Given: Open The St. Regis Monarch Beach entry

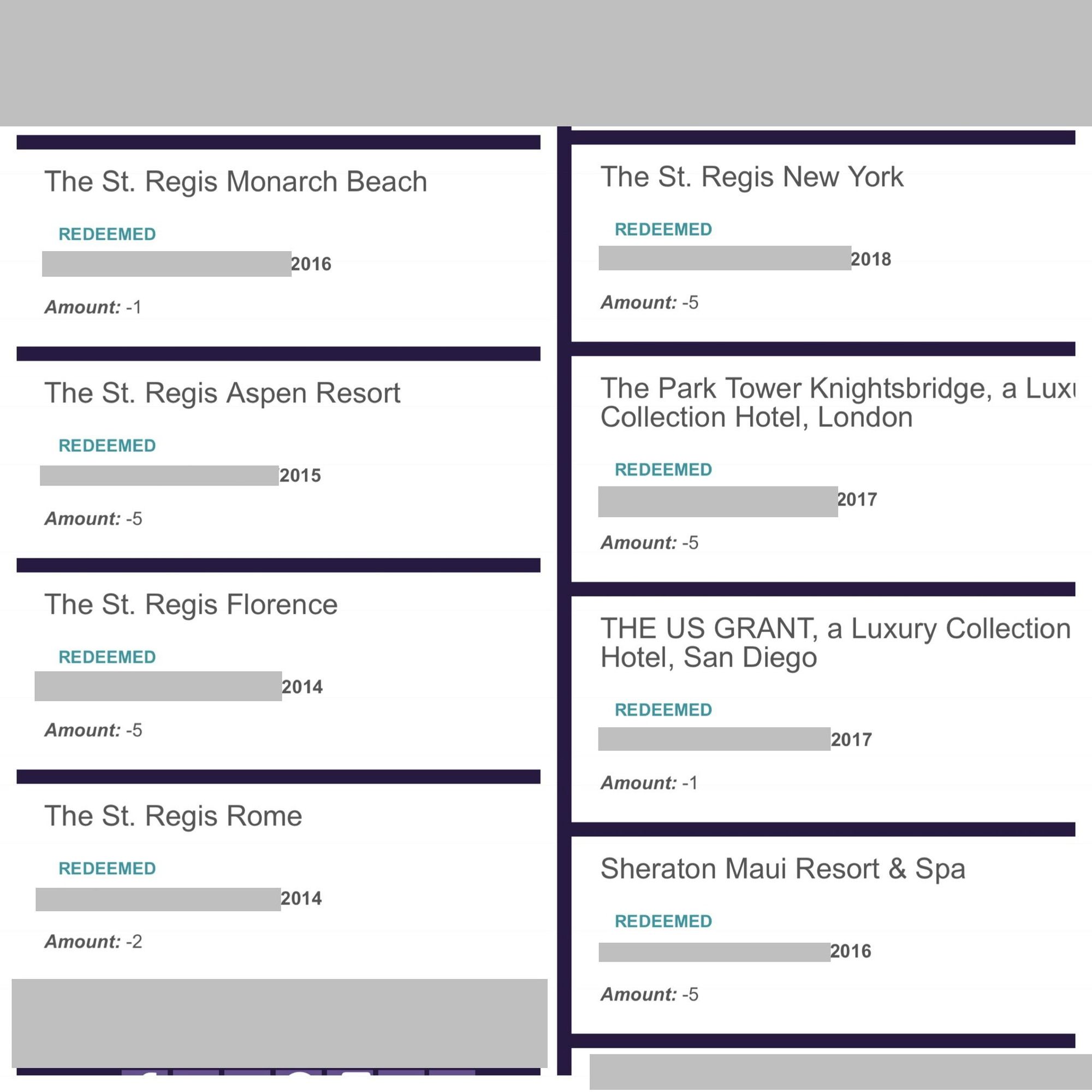Looking at the screenshot, I should point(235,181).
